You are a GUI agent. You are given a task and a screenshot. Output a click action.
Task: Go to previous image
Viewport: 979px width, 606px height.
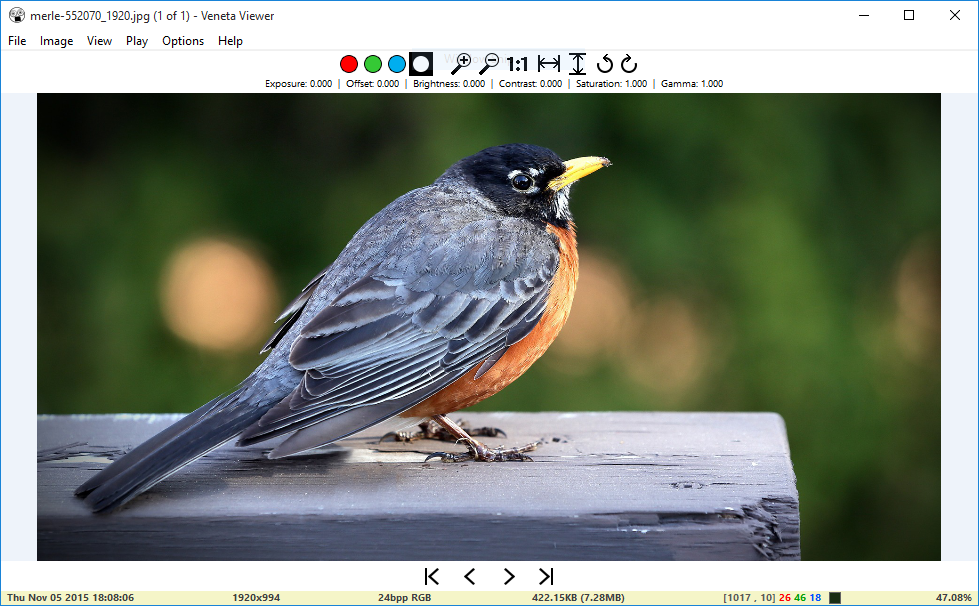pyautogui.click(x=470, y=576)
